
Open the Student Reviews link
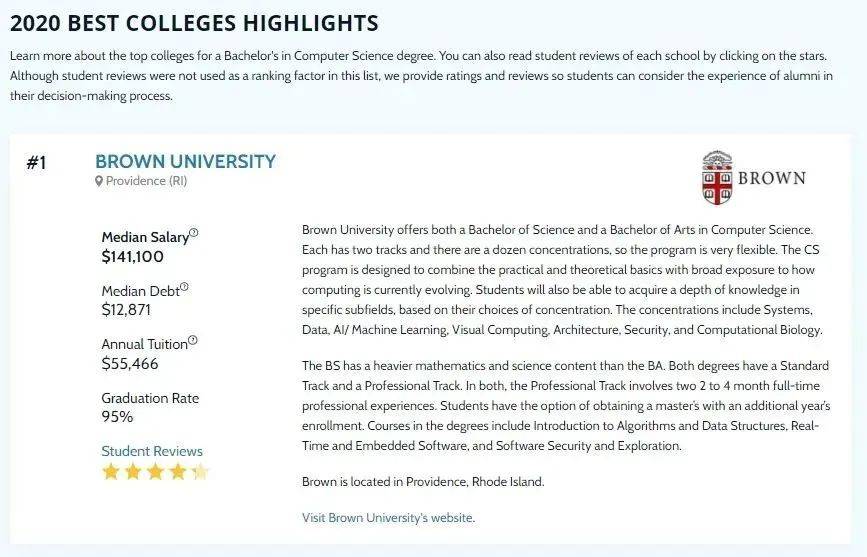coord(152,451)
